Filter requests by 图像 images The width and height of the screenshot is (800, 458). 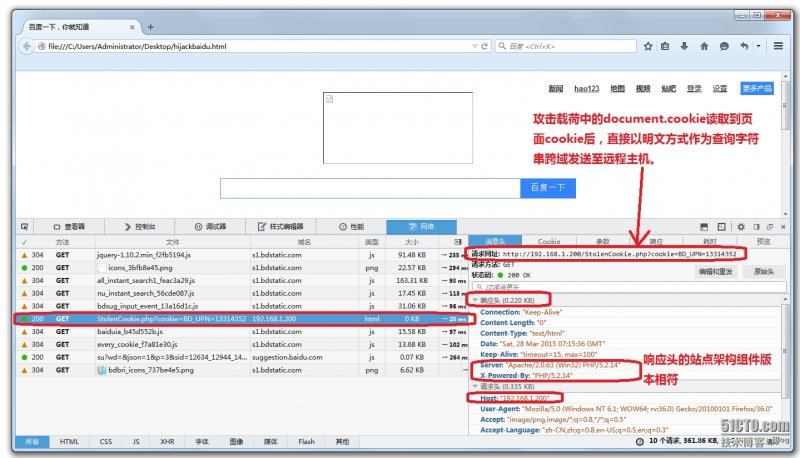tap(236, 442)
